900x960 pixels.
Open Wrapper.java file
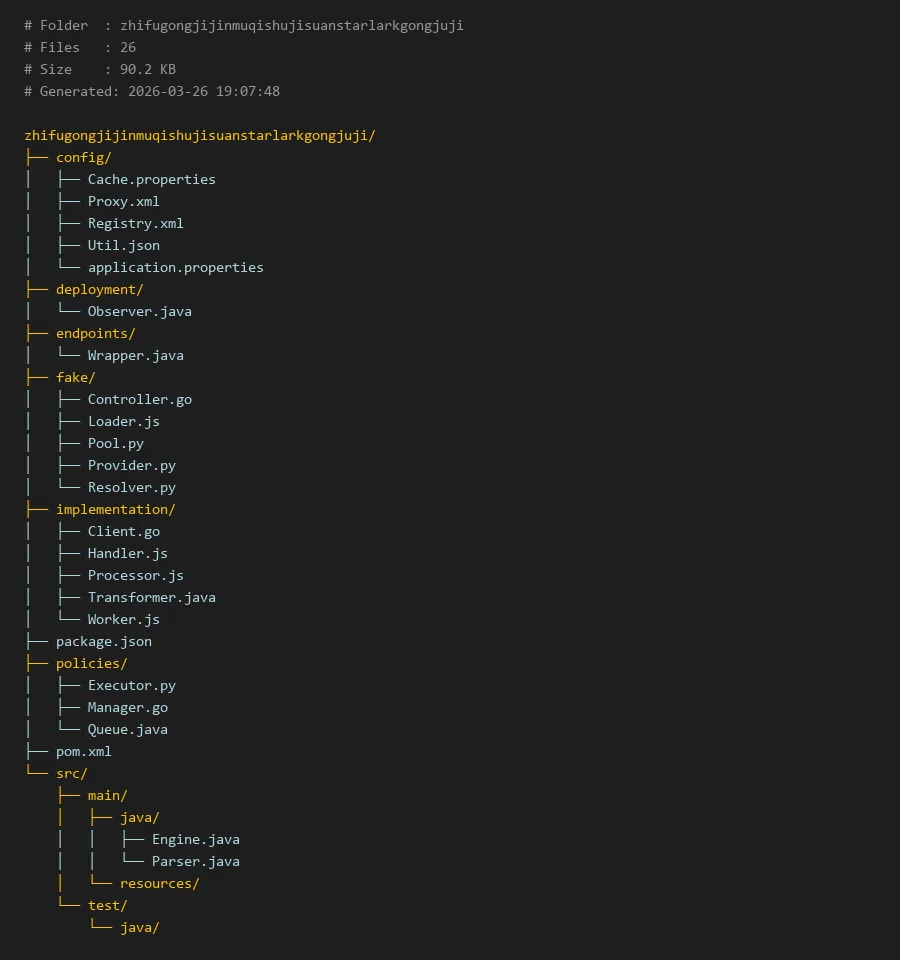click(x=135, y=355)
